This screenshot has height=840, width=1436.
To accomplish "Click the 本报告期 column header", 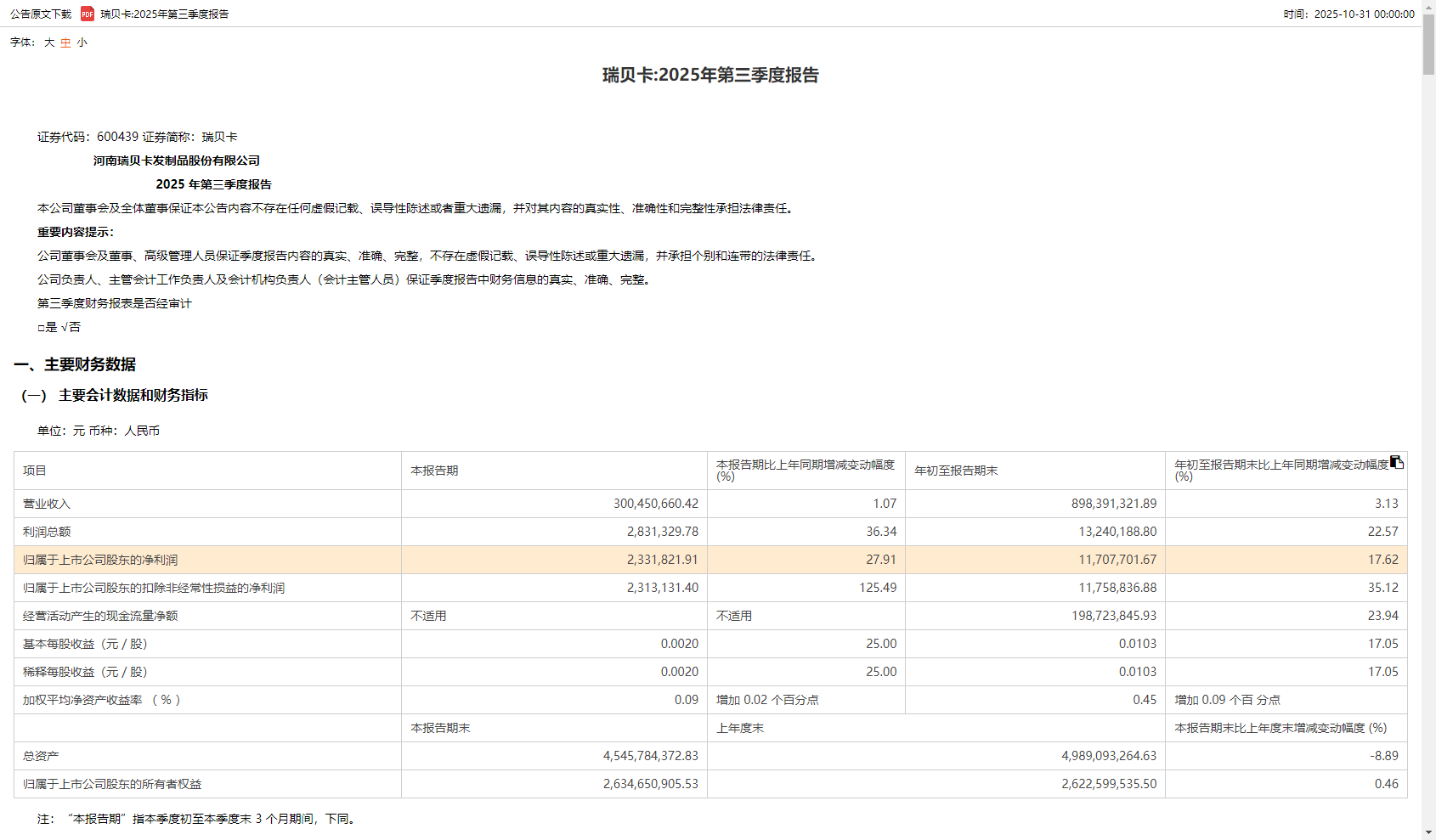I will click(434, 471).
